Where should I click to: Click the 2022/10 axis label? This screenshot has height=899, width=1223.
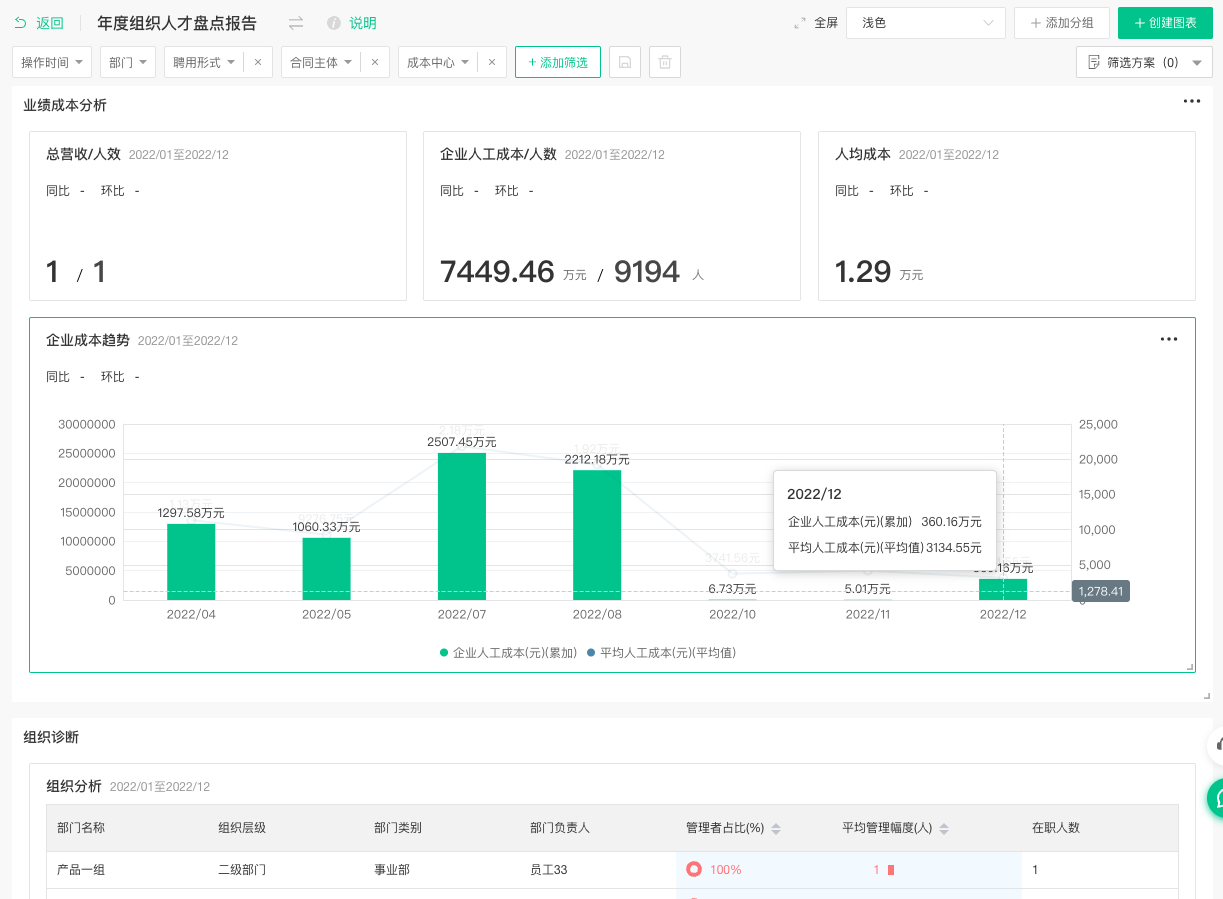point(732,614)
